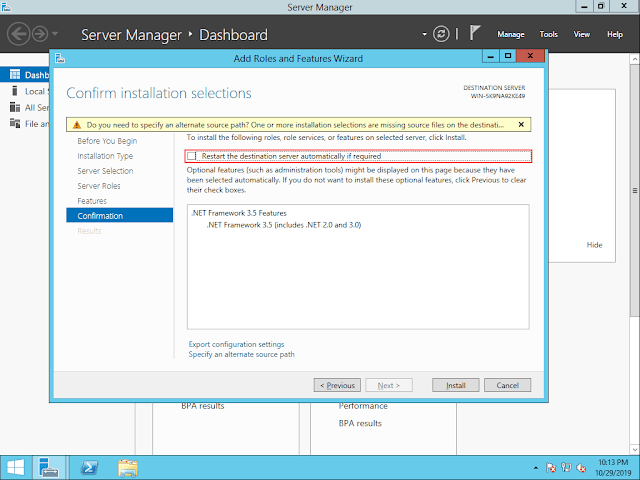Click the Server Manager title bar icon
640x480 pixels.
tap(6, 6)
